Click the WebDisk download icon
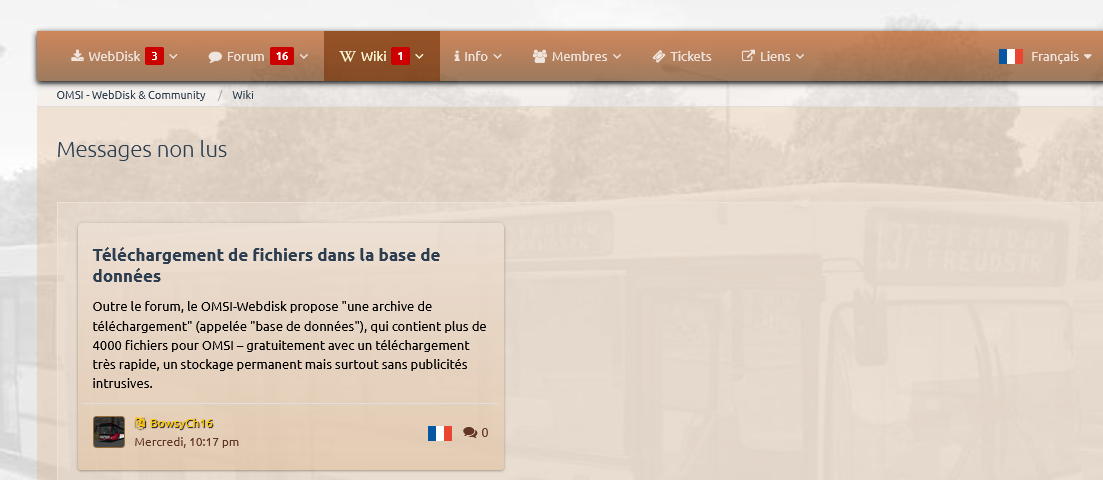Image resolution: width=1103 pixels, height=480 pixels. click(x=77, y=56)
